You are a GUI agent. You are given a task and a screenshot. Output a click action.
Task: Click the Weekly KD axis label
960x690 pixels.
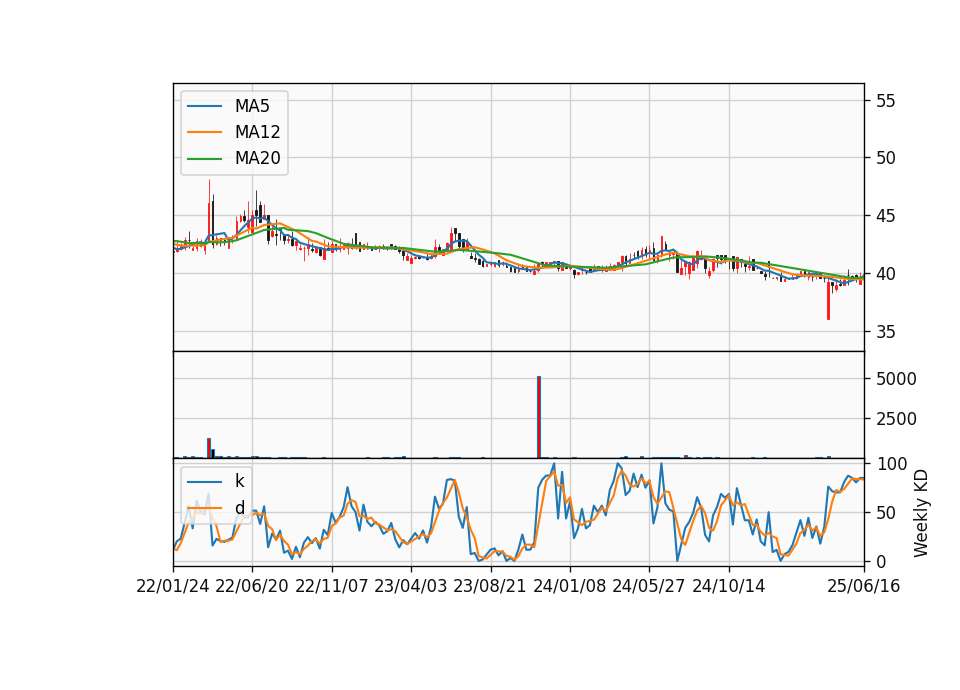(921, 513)
